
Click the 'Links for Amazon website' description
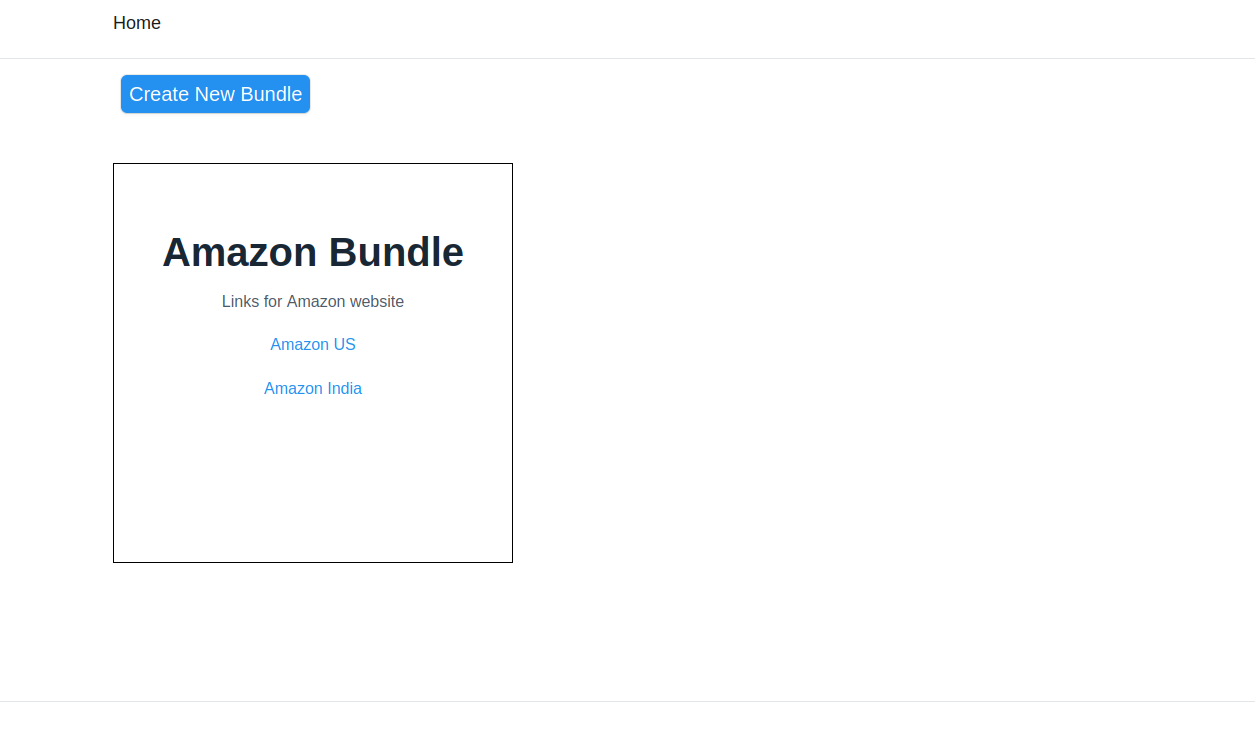(313, 301)
